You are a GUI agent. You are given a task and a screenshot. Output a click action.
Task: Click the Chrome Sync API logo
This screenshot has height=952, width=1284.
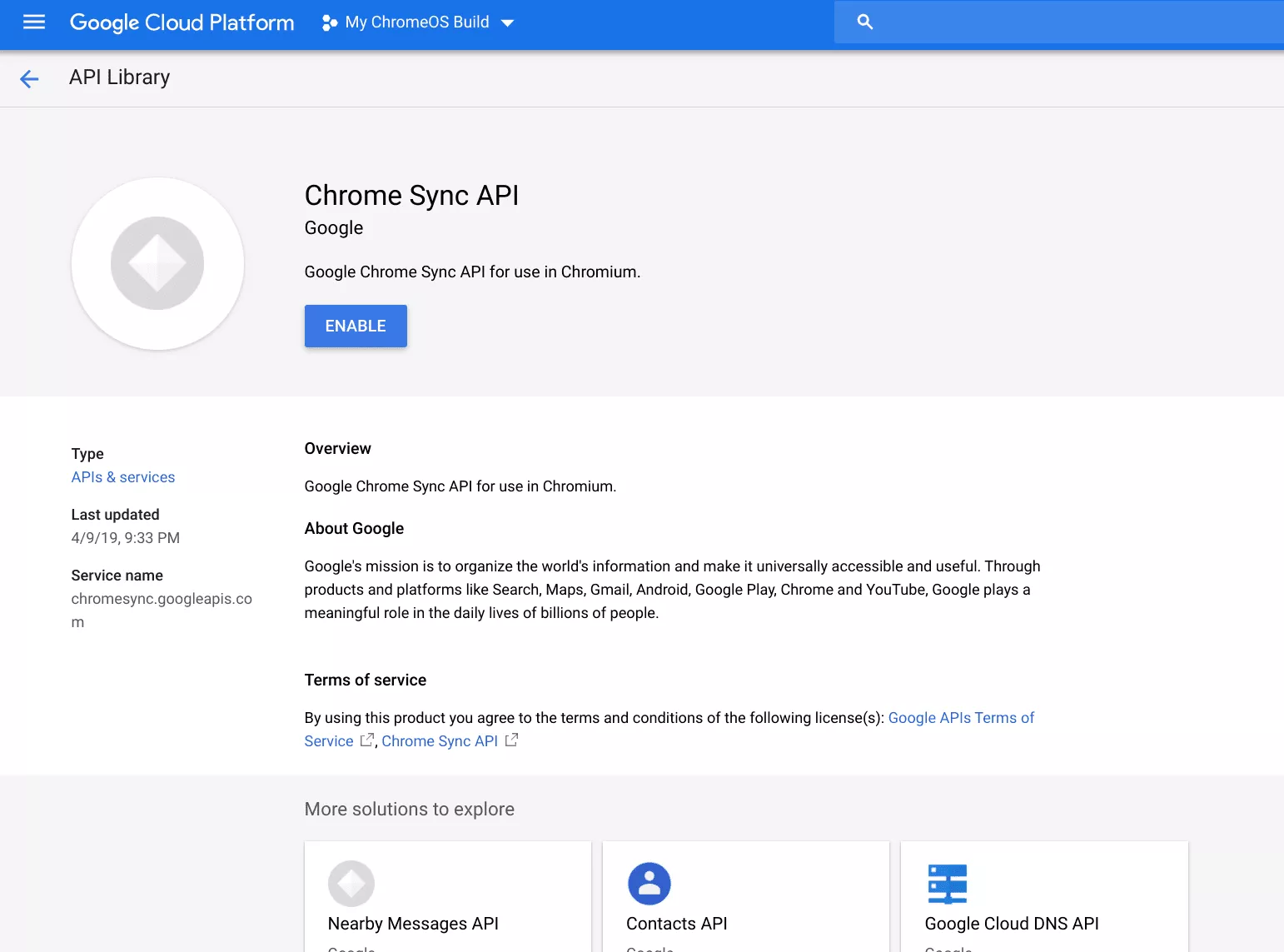point(157,263)
